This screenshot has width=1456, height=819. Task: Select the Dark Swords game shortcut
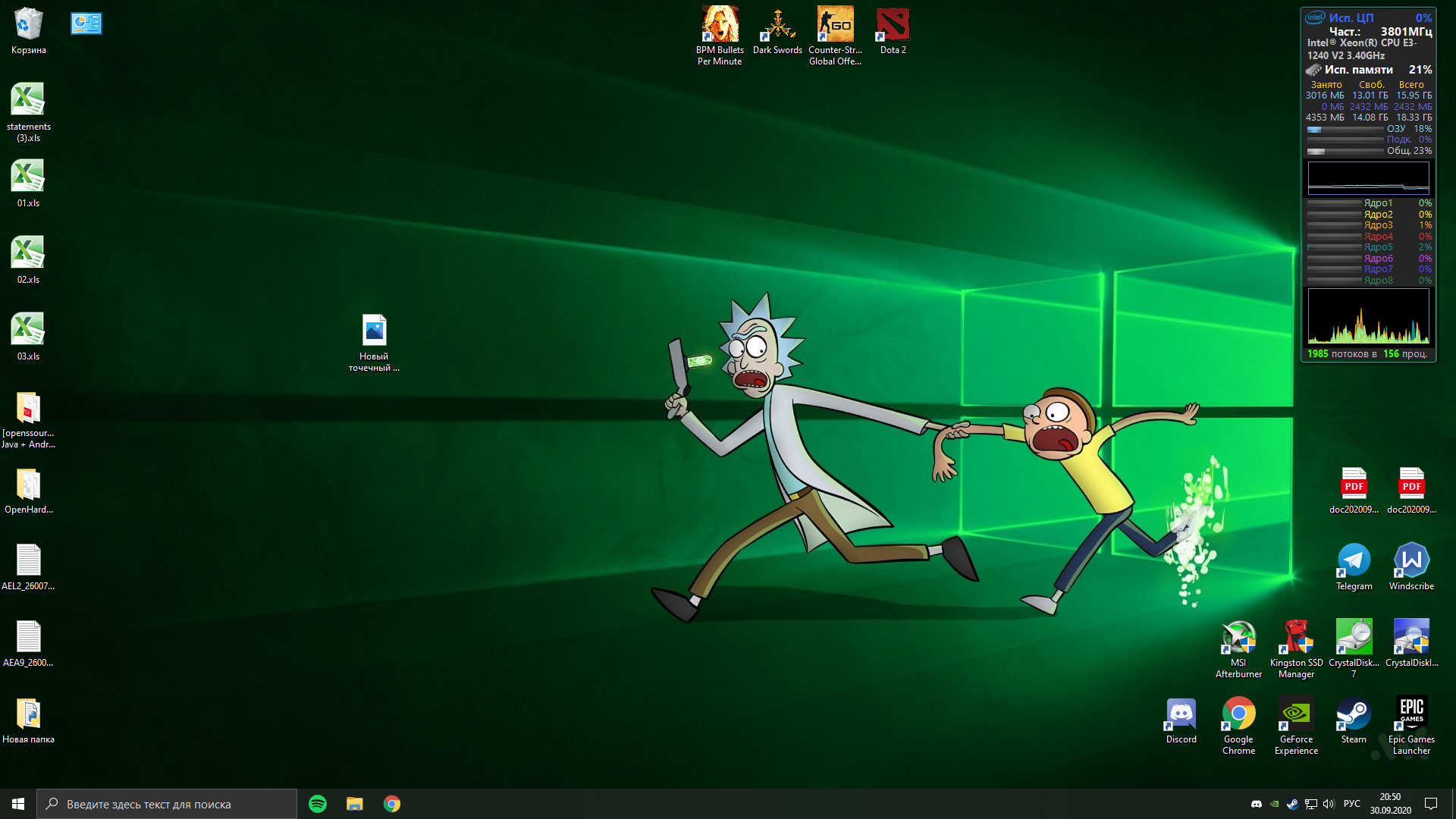[x=777, y=31]
